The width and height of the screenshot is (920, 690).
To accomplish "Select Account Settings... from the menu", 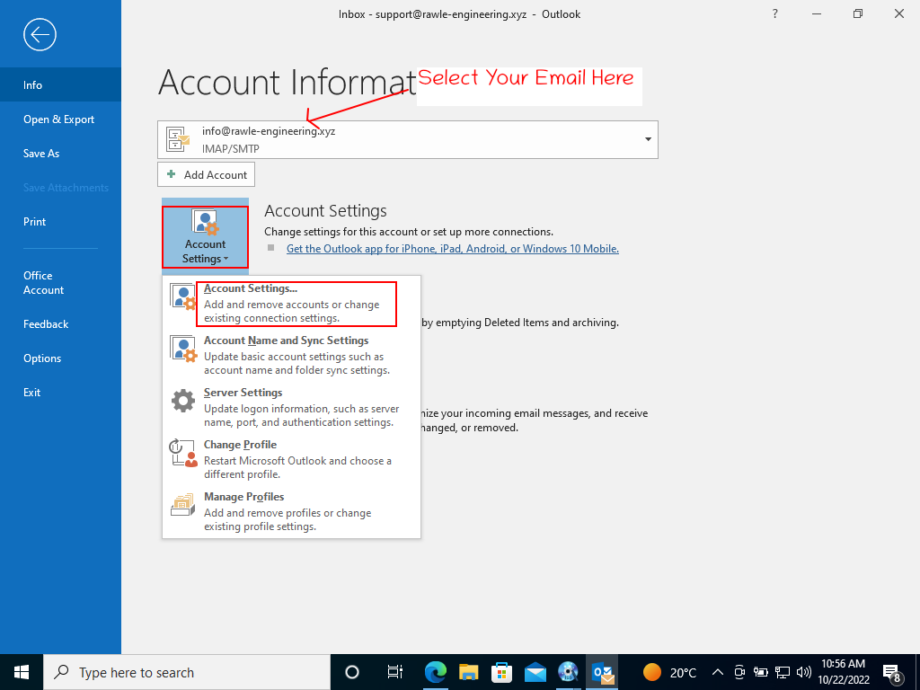I will tap(250, 289).
